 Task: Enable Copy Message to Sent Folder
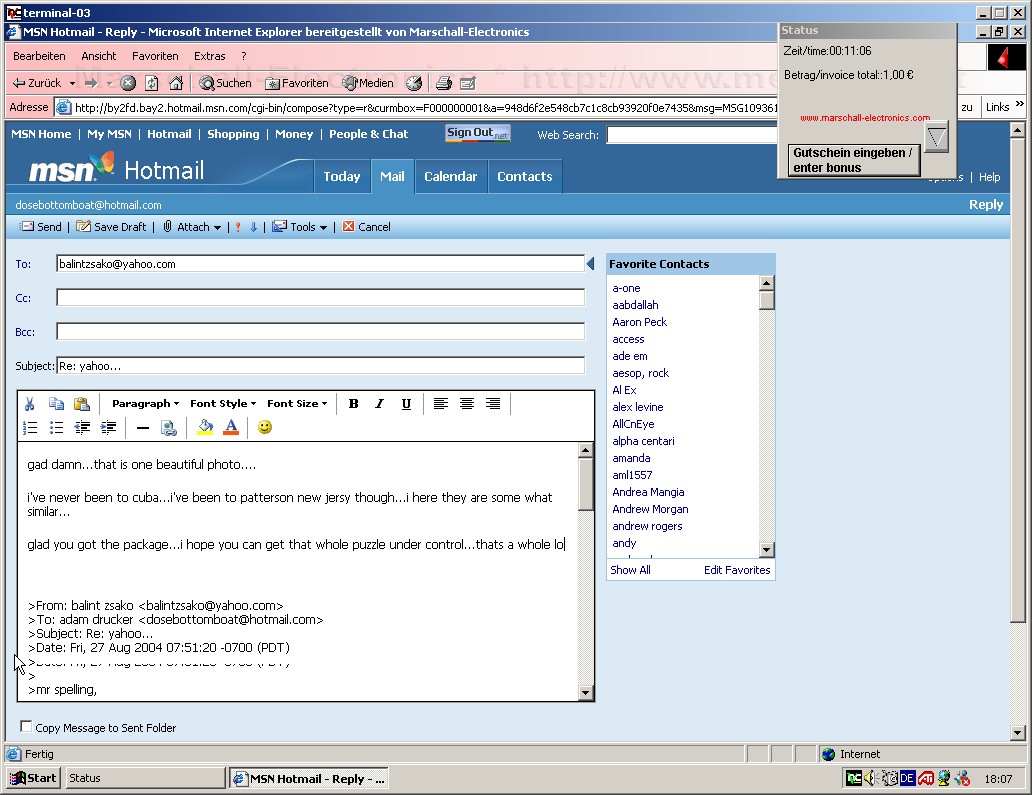pos(26,727)
